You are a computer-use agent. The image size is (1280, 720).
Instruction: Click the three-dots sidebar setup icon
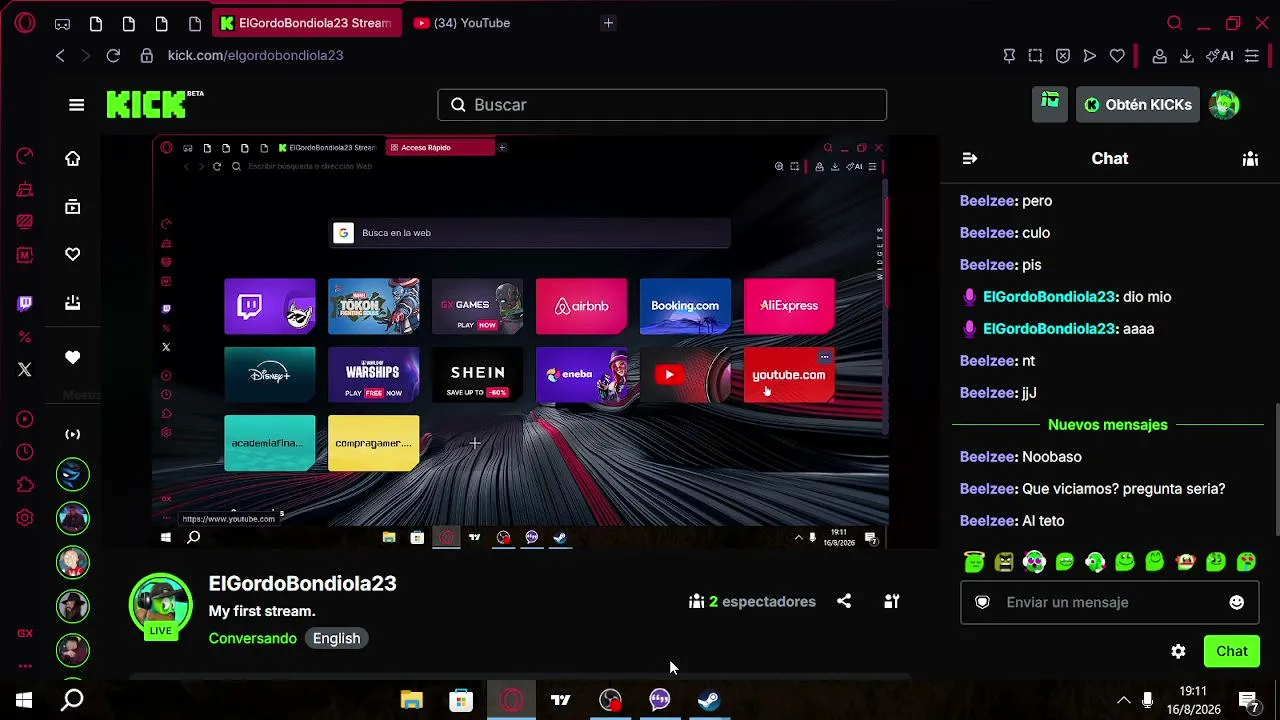tap(25, 666)
